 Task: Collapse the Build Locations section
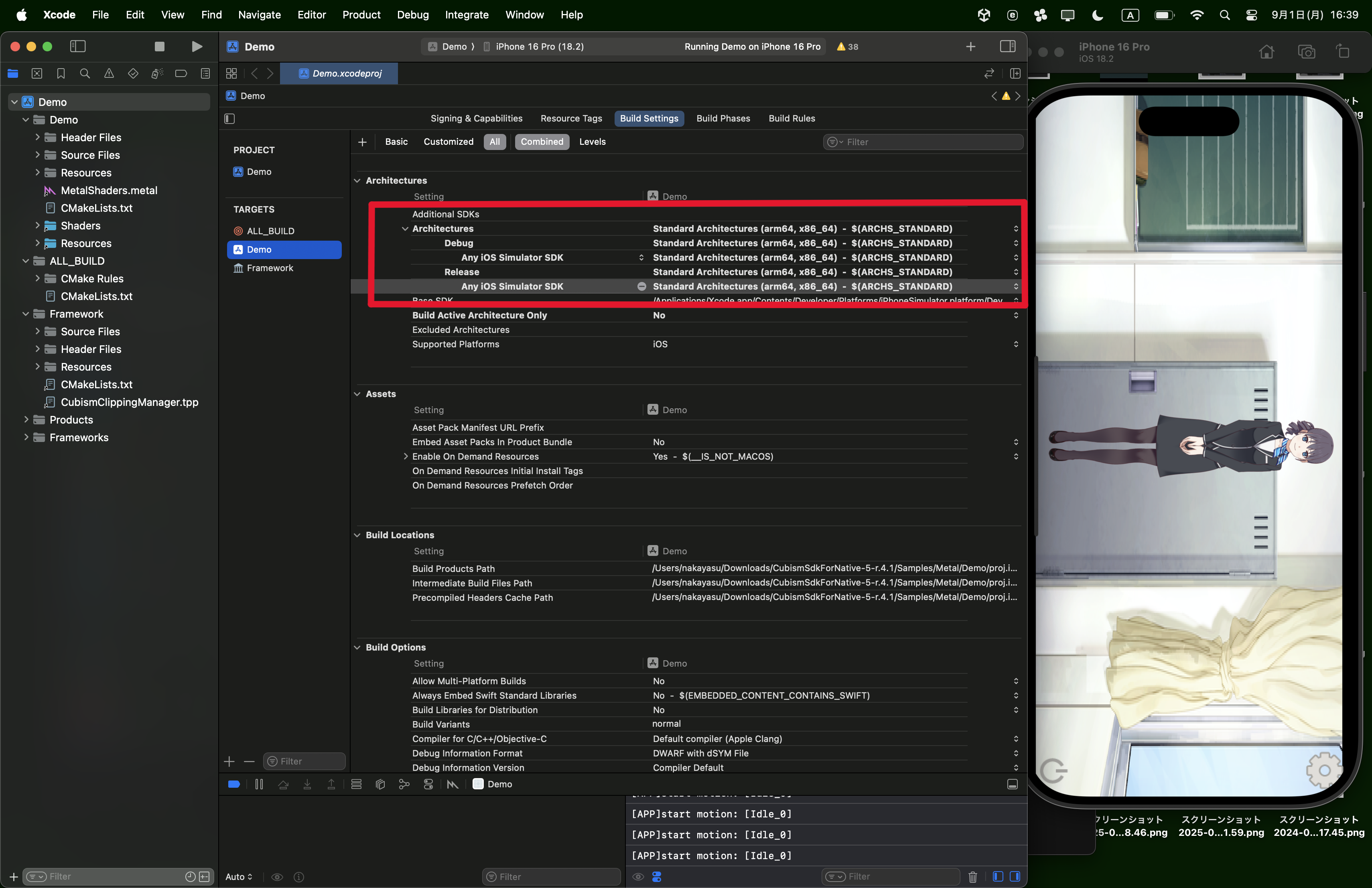coord(357,535)
